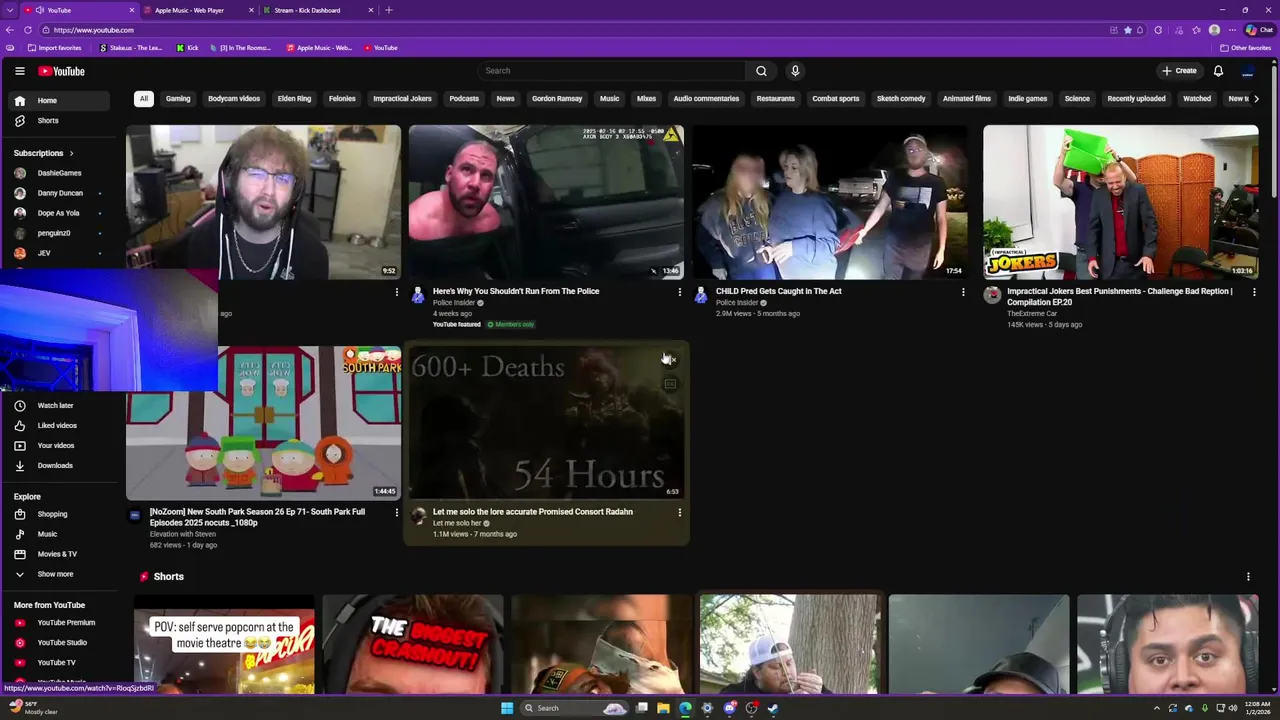Open 'Here's Why You Shouldn't Run' video title
The width and height of the screenshot is (1280, 720).
pos(516,291)
